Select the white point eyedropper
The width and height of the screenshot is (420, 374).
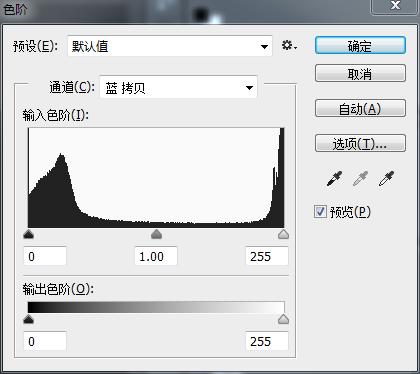[x=386, y=179]
